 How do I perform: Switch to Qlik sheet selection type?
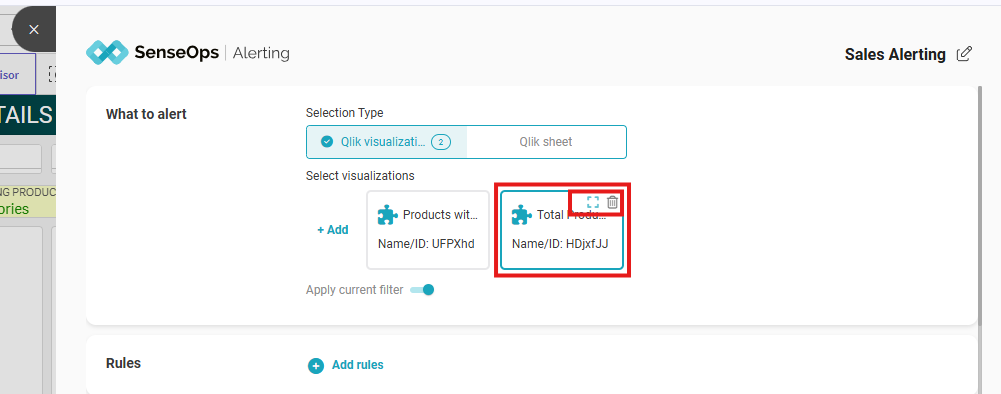point(546,142)
